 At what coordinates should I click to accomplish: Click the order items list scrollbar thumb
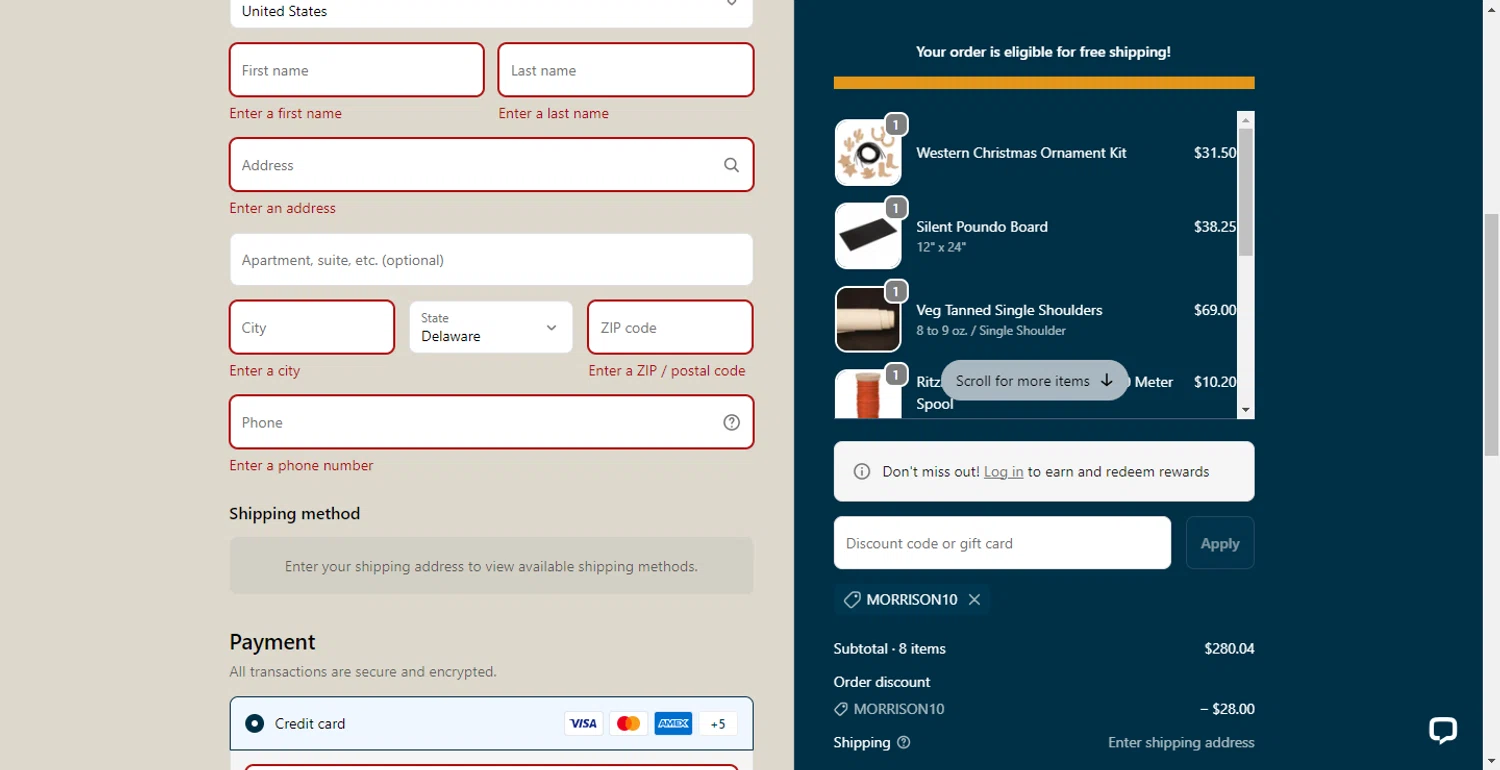coord(1245,191)
